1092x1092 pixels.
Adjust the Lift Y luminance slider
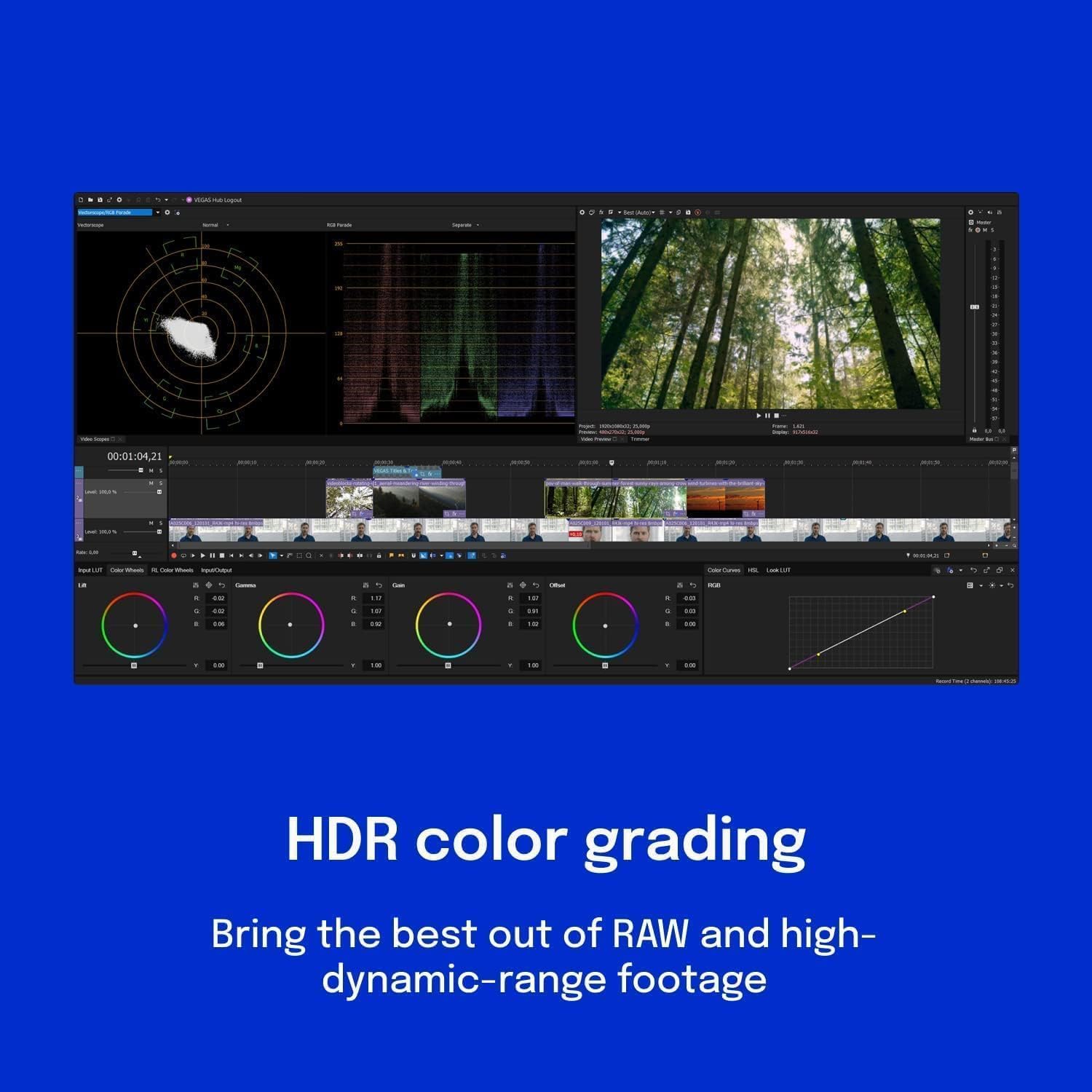(x=134, y=665)
